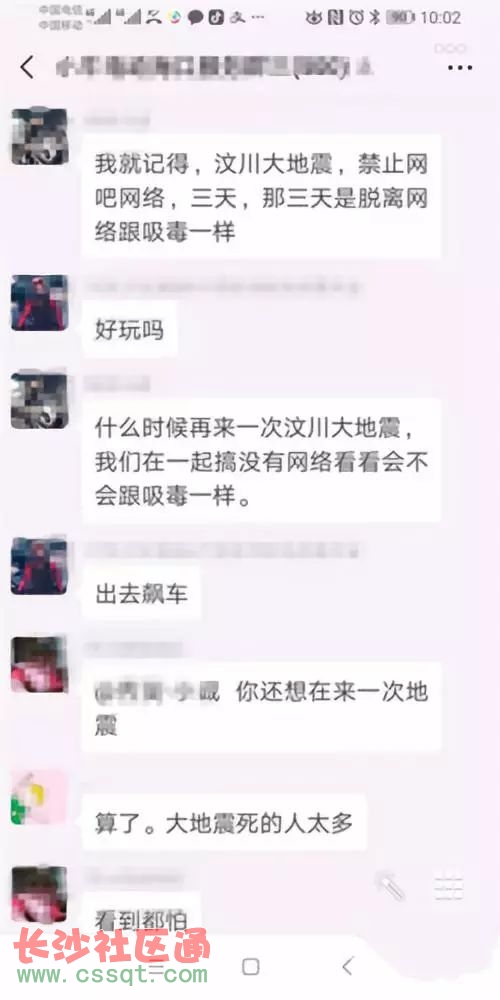
Task: Tap the avatar beside the 出去飙车 message
Action: tap(39, 566)
